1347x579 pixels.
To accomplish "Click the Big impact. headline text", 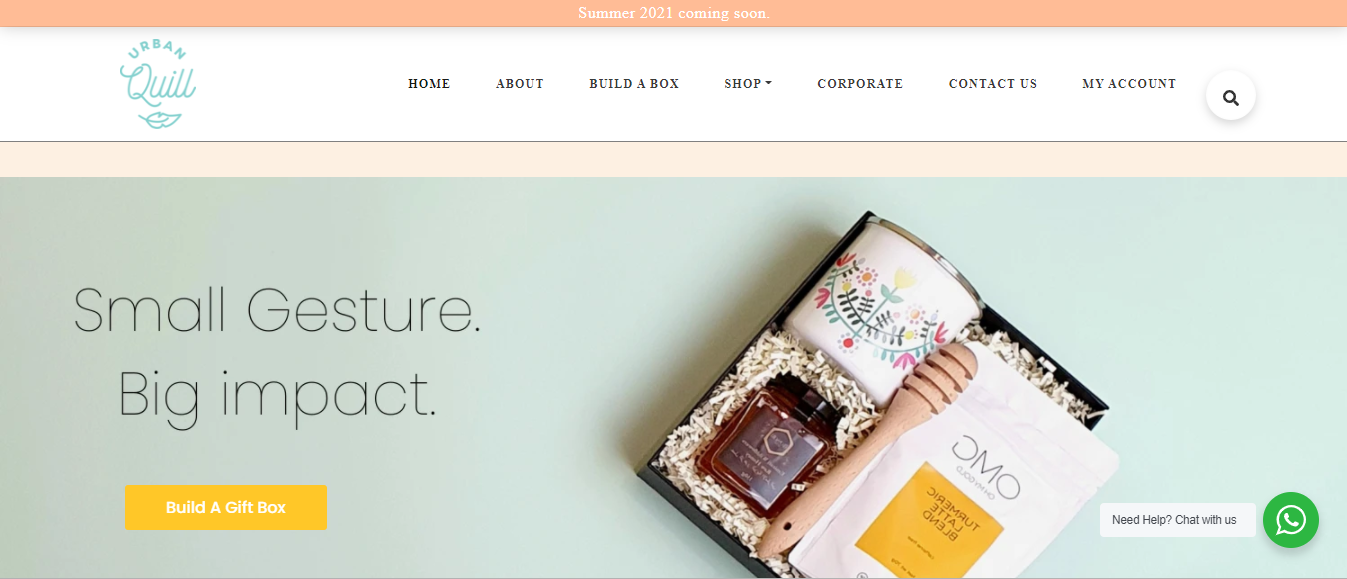I will [x=278, y=395].
